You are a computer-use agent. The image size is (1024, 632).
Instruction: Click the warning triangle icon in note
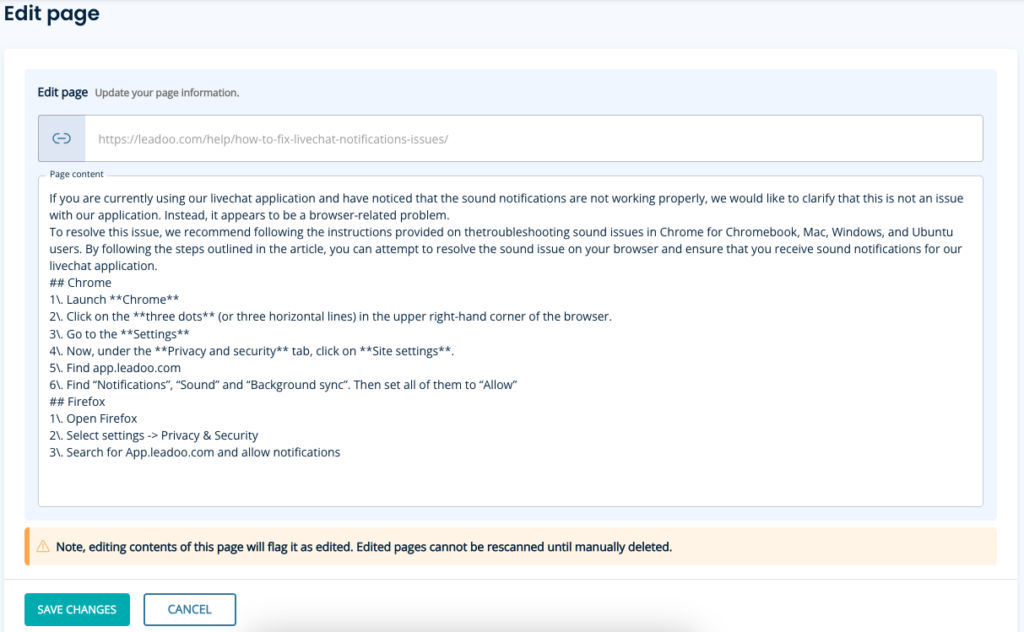[x=43, y=546]
